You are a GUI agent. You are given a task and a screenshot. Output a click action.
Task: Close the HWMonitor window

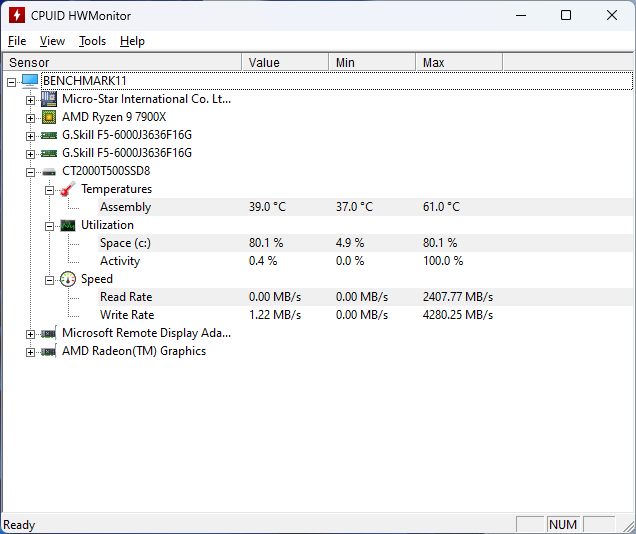tap(612, 15)
